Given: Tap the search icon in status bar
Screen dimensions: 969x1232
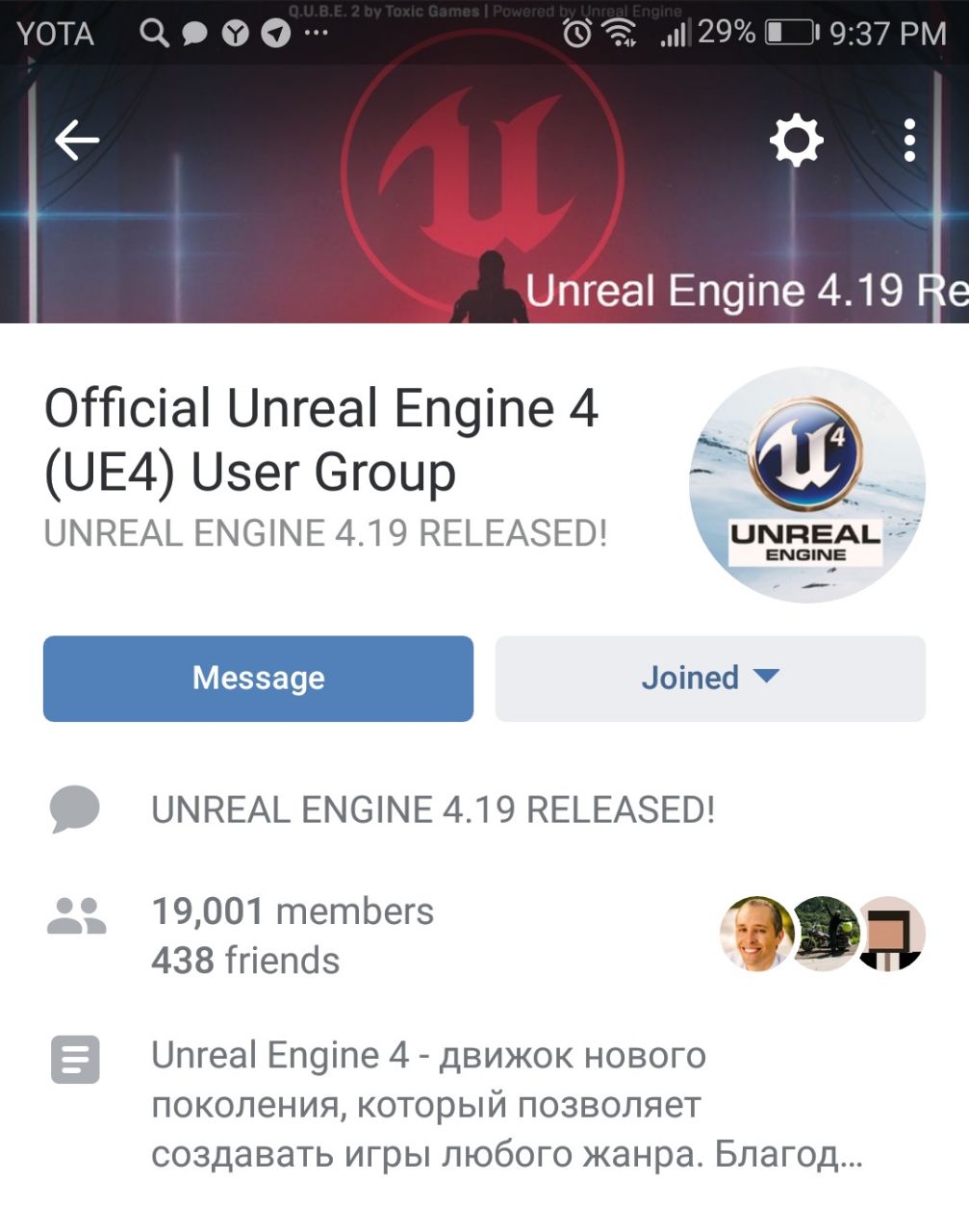Looking at the screenshot, I should coord(153,34).
